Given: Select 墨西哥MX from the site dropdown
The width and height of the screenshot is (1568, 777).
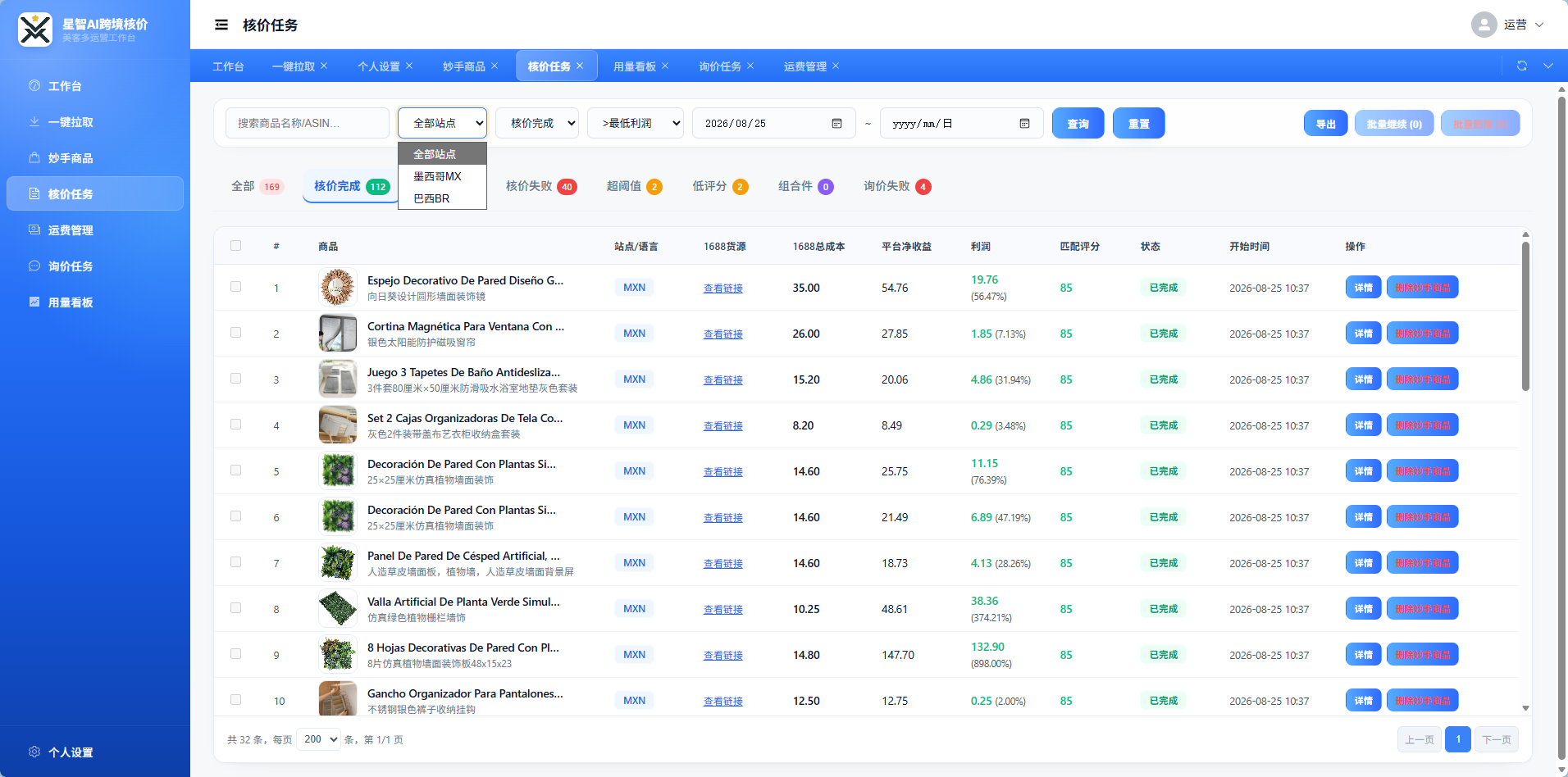Looking at the screenshot, I should pyautogui.click(x=442, y=176).
